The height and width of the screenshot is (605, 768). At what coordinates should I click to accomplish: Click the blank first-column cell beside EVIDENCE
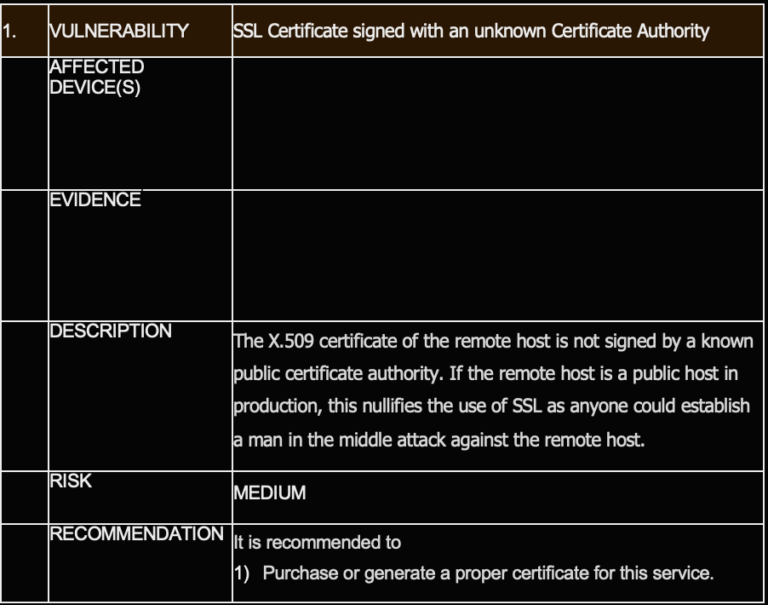24,254
